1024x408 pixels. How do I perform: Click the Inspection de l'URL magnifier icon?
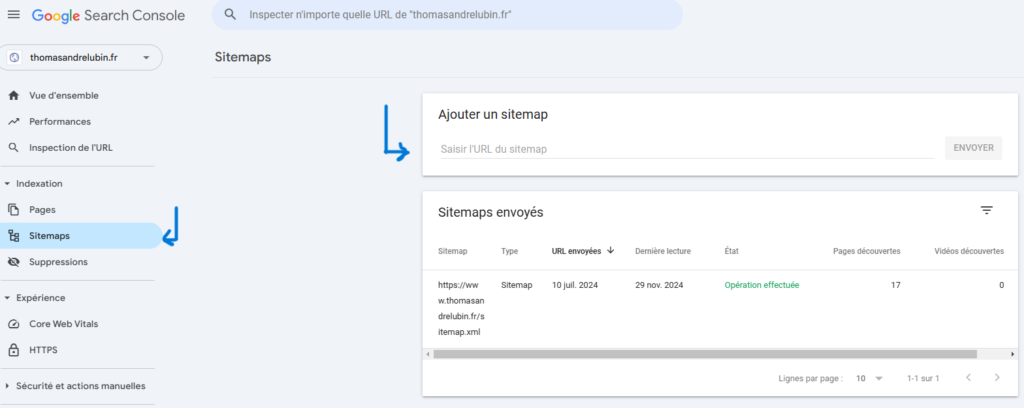pyautogui.click(x=13, y=148)
